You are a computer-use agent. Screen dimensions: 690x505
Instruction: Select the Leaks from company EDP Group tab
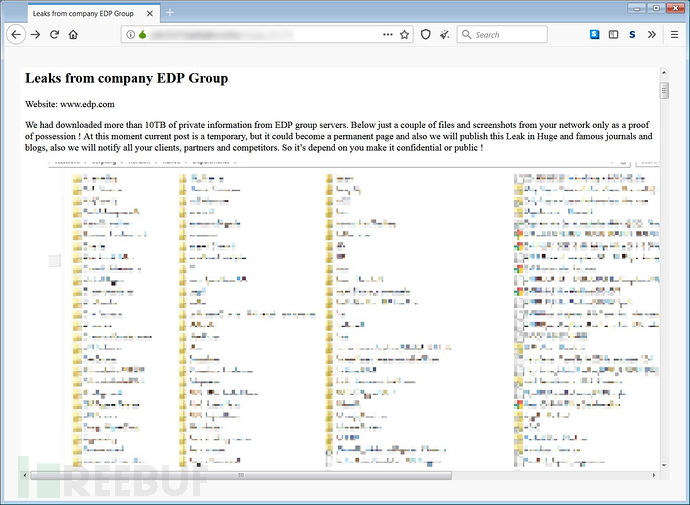(82, 13)
